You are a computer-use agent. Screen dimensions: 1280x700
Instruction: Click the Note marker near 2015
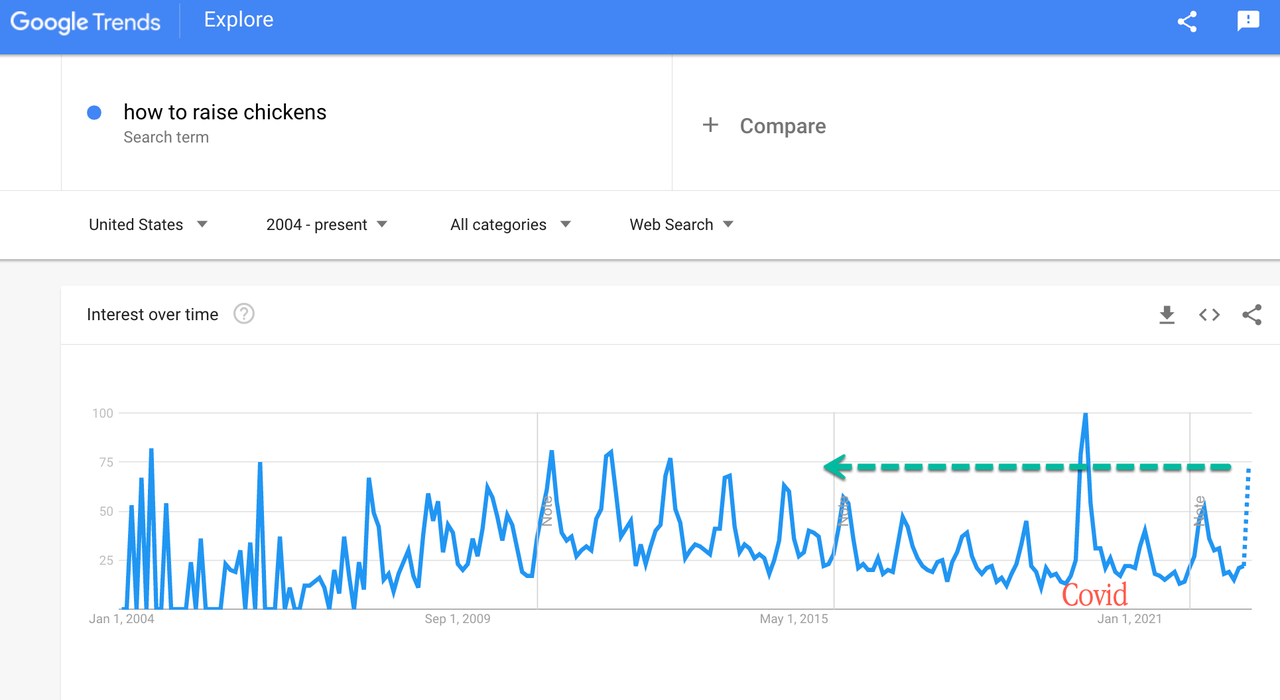843,511
